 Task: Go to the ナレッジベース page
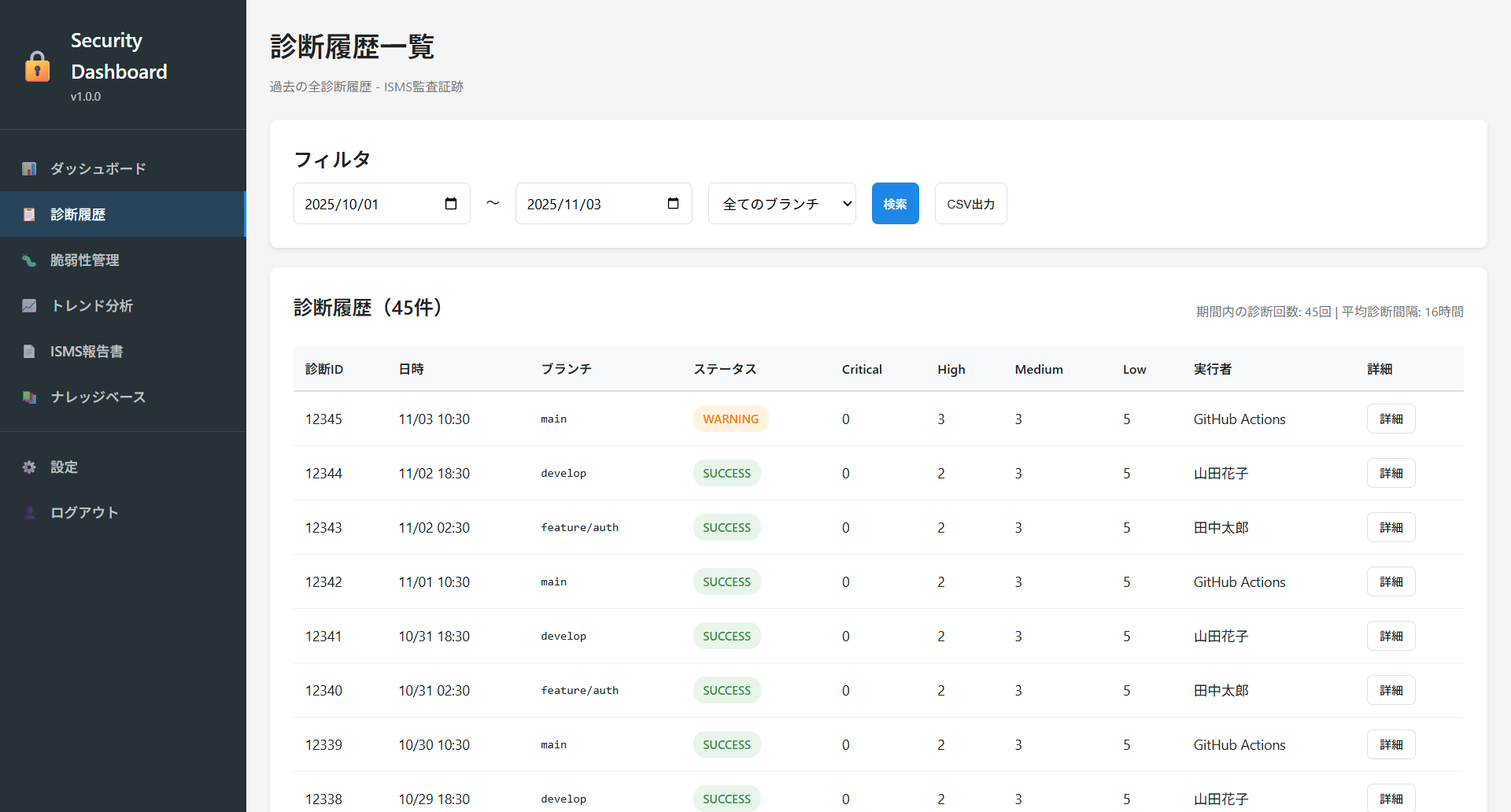point(98,397)
